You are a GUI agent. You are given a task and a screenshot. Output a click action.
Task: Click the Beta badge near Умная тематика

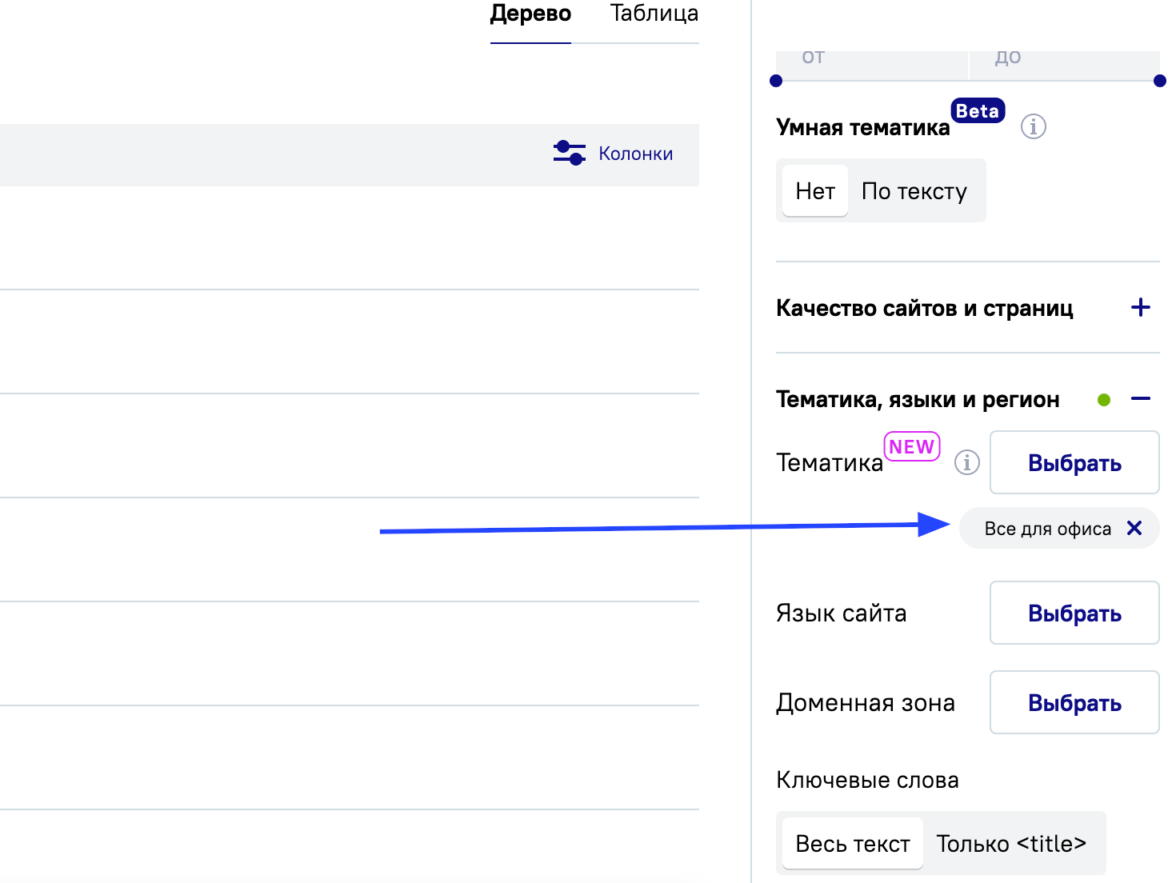click(x=977, y=111)
